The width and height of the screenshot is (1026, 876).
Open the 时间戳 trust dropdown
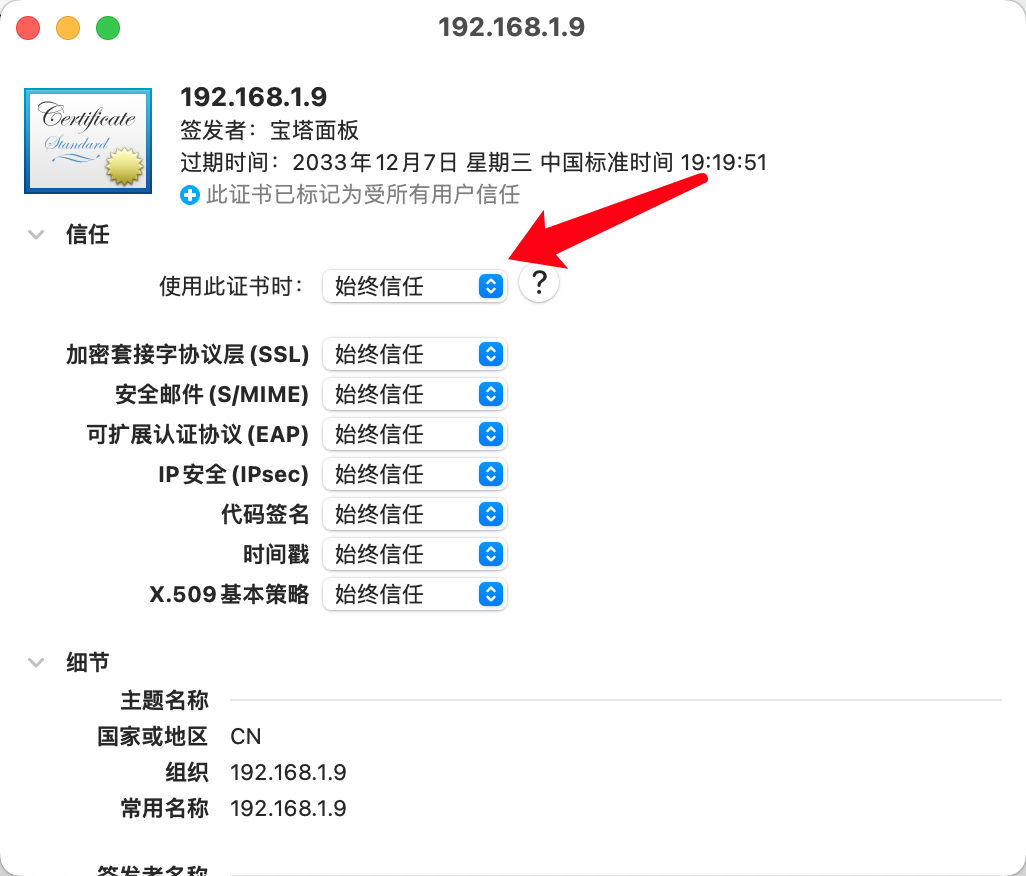coord(414,554)
